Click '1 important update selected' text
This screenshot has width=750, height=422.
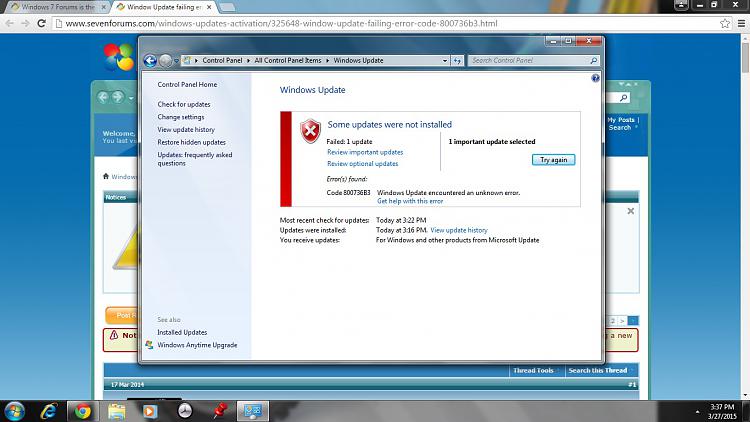pos(492,142)
